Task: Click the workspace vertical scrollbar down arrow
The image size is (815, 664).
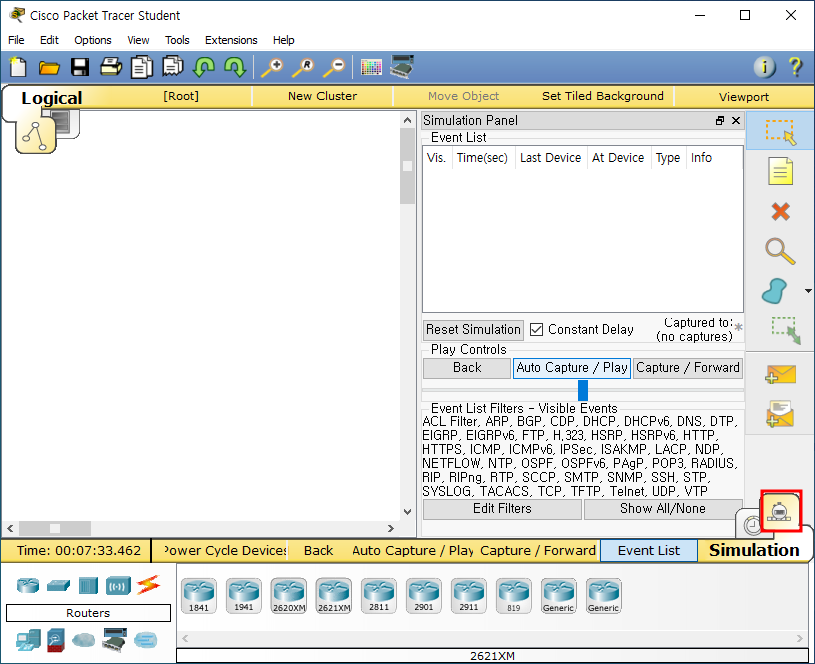Action: (x=408, y=512)
